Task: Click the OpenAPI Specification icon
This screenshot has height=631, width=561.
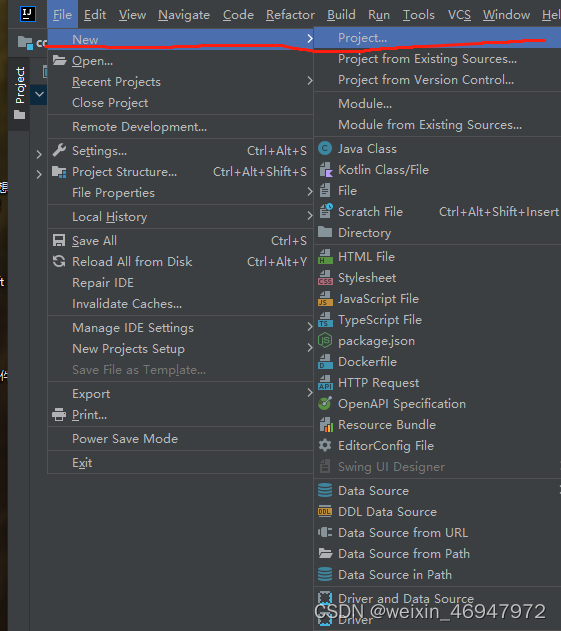Action: click(x=325, y=403)
